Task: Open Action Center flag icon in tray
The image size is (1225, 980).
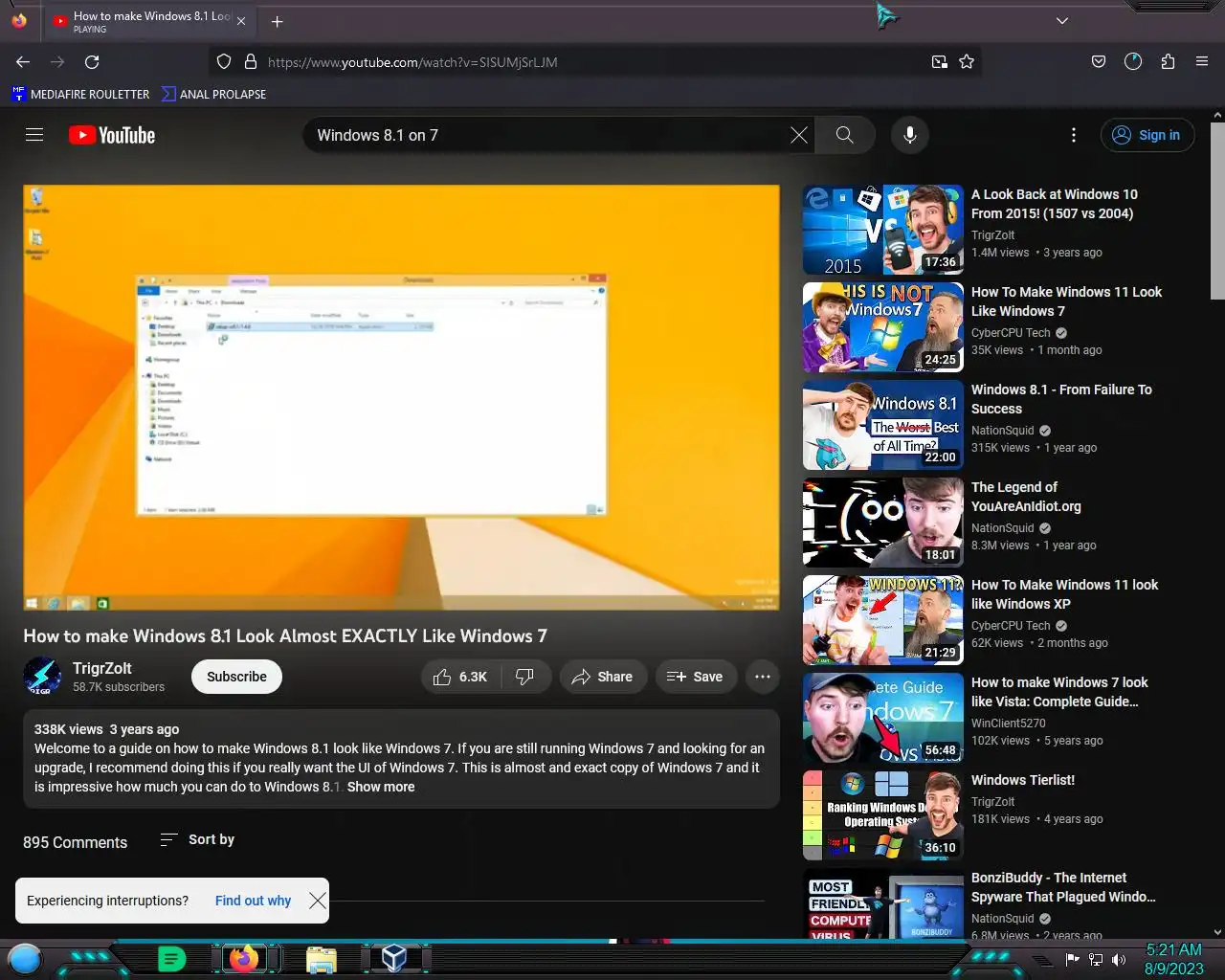Action: click(1072, 960)
